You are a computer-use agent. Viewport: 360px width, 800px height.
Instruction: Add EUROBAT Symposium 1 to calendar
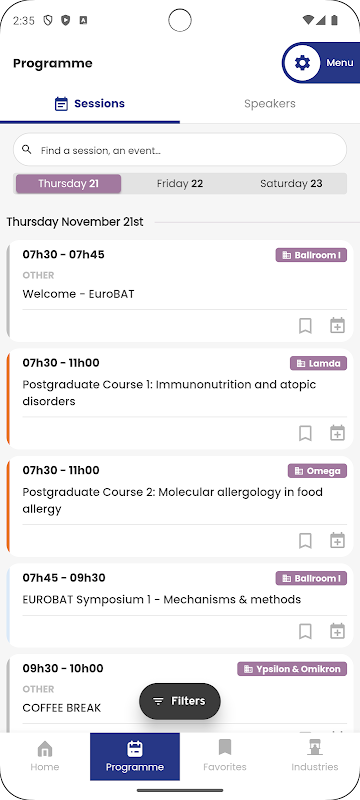(x=337, y=631)
